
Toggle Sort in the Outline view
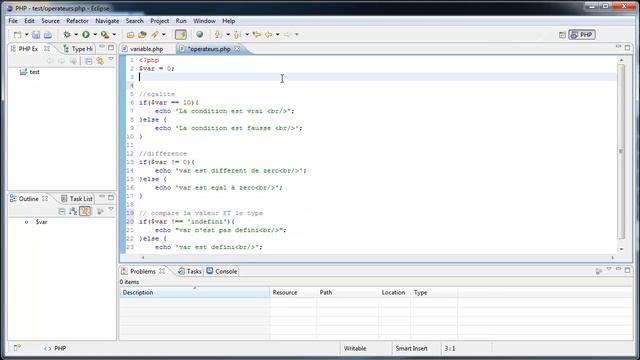73,211
